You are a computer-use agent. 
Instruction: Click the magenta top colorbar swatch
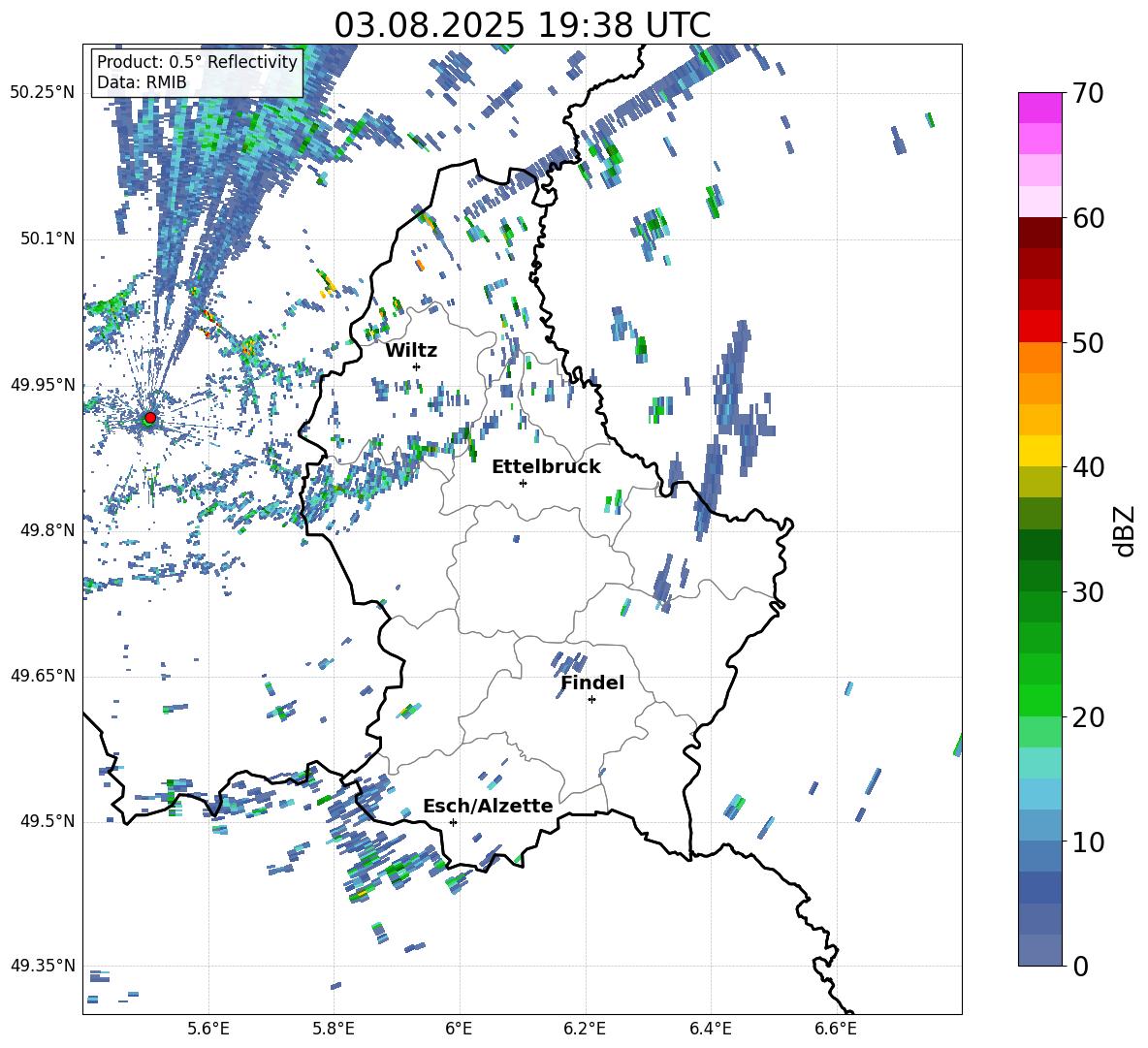click(1039, 108)
